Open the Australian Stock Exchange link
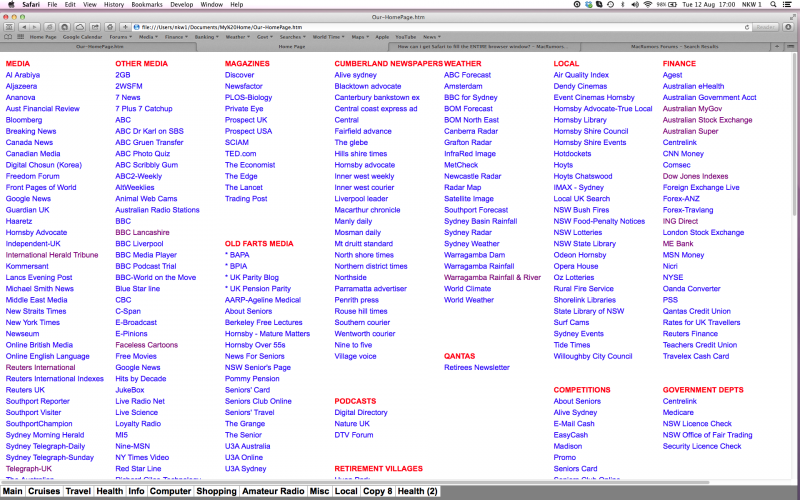Viewport: 800px width, 500px height. point(708,120)
